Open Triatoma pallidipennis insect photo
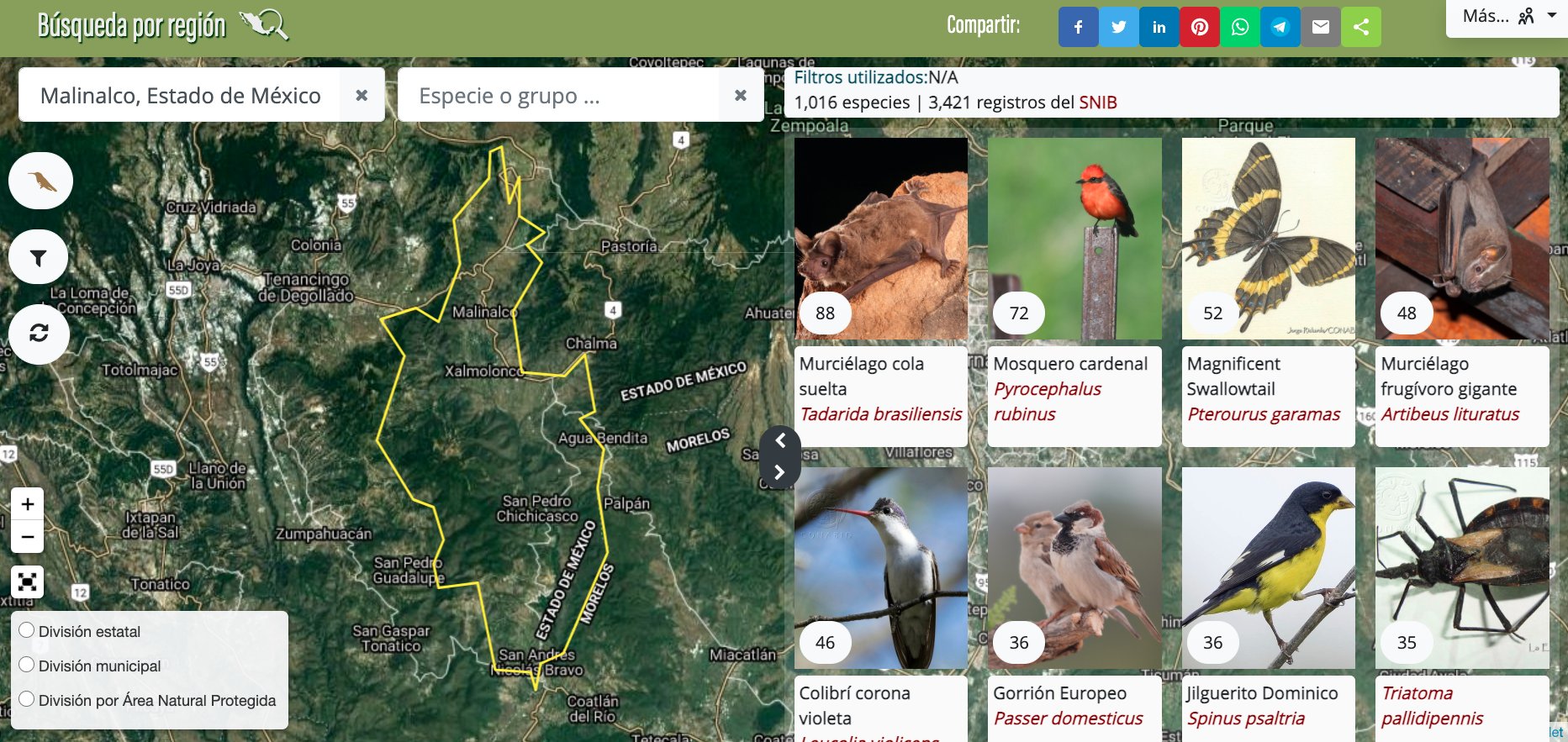This screenshot has height=742, width=1568. coord(1462,568)
